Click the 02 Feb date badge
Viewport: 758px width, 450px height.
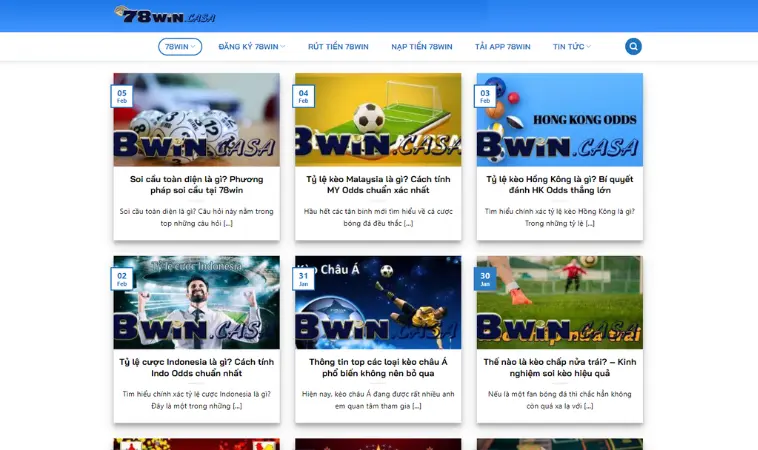click(121, 277)
